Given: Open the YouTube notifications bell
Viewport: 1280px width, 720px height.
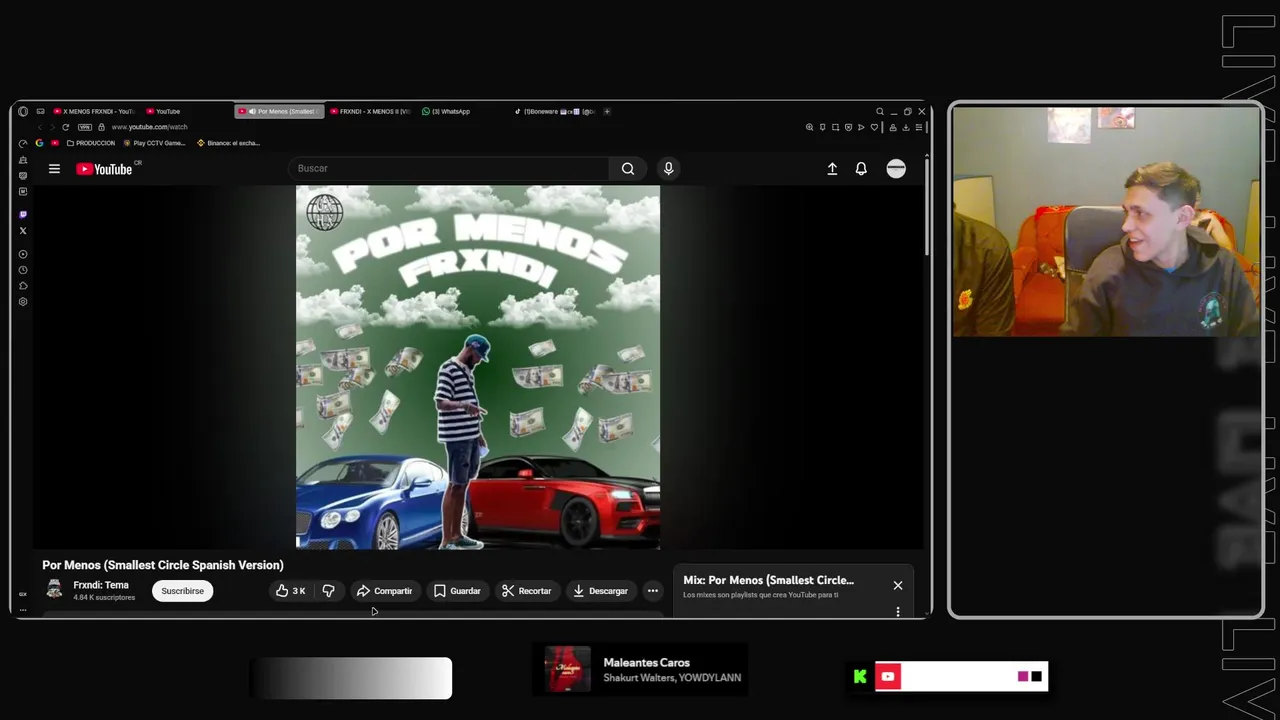Looking at the screenshot, I should (861, 169).
